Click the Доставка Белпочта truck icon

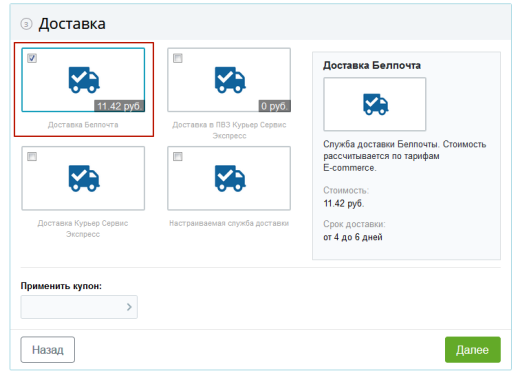click(84, 80)
